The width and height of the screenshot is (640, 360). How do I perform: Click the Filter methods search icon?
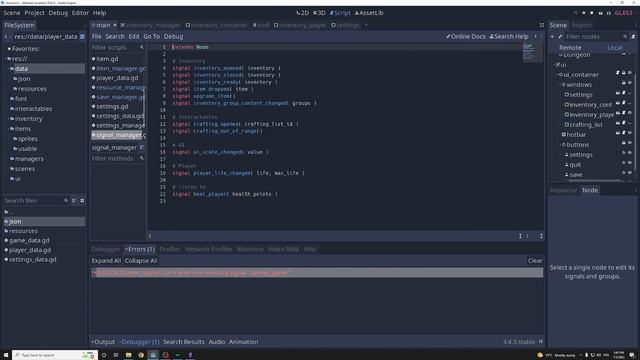click(142, 158)
